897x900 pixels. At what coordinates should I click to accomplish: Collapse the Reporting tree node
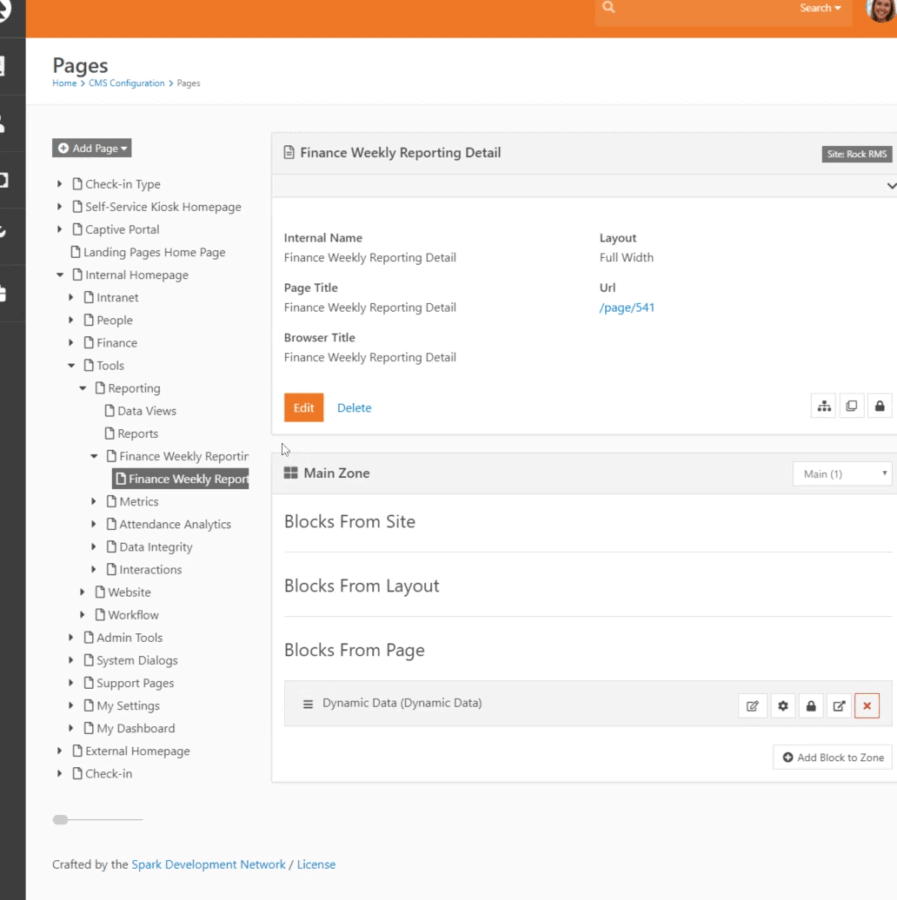point(83,388)
